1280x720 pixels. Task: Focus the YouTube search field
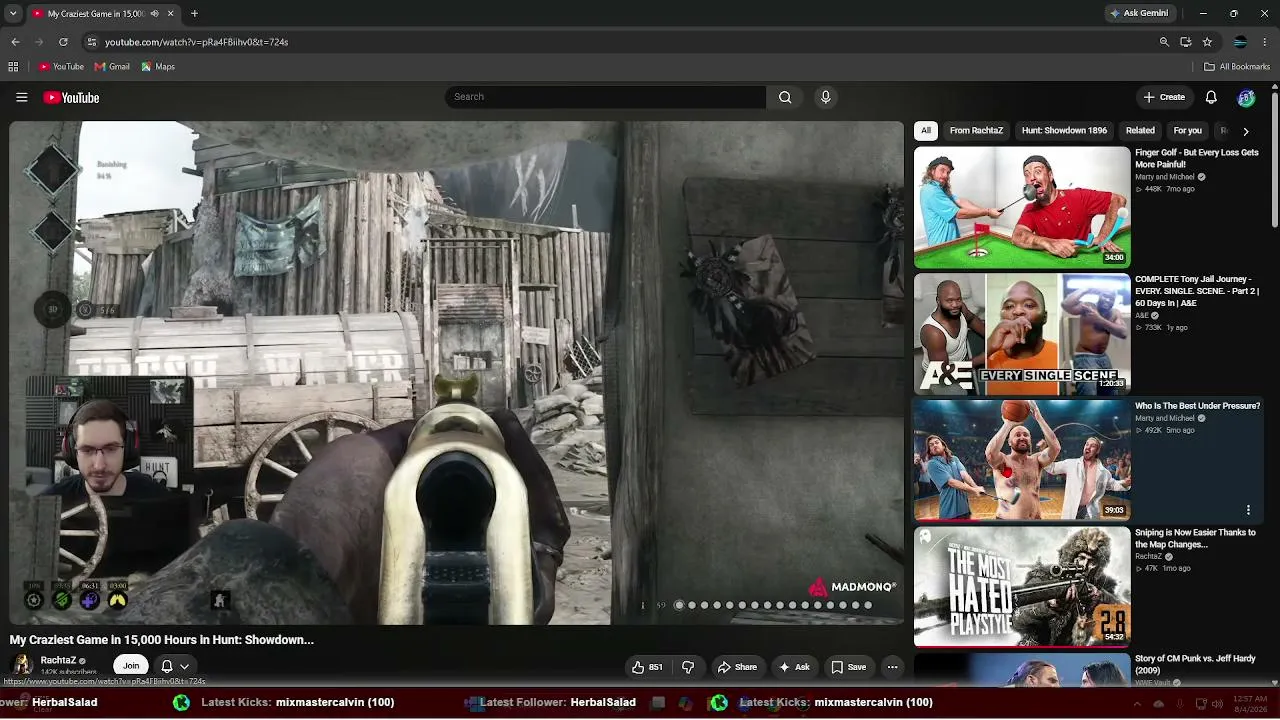point(605,97)
